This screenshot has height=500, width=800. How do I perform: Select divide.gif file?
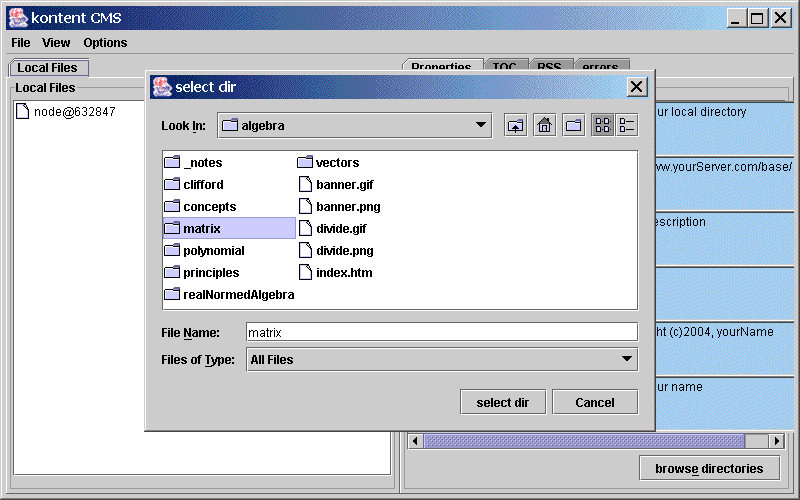click(x=332, y=229)
